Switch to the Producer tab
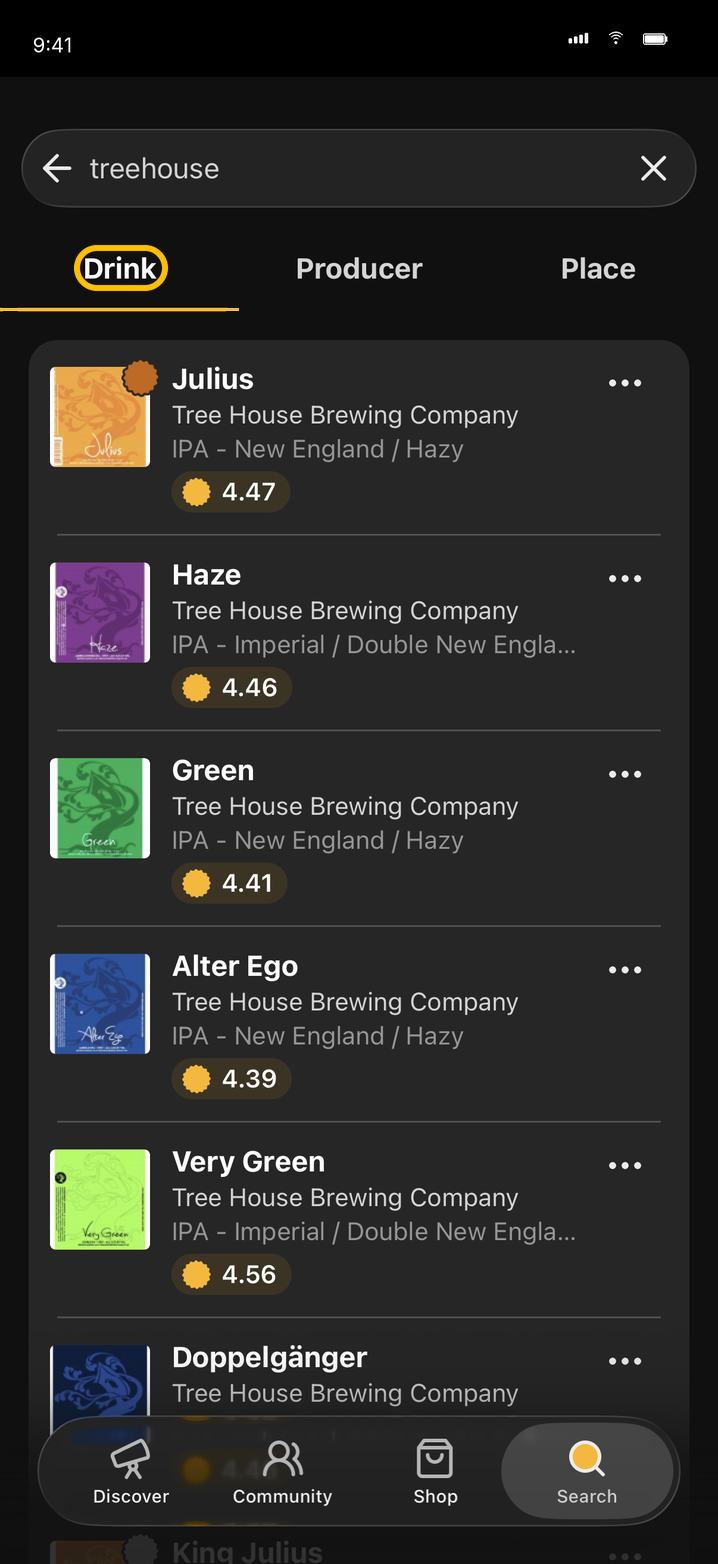The image size is (718, 1564). [359, 268]
